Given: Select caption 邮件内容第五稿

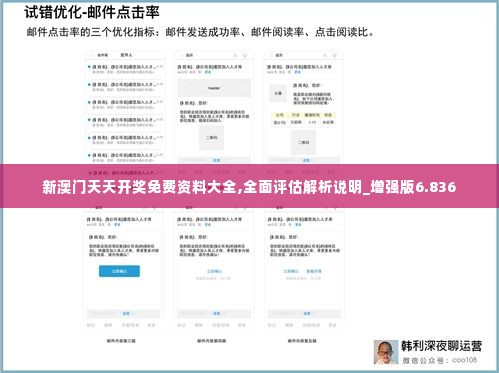Looking at the screenshot, I should pyautogui.click(x=302, y=341).
